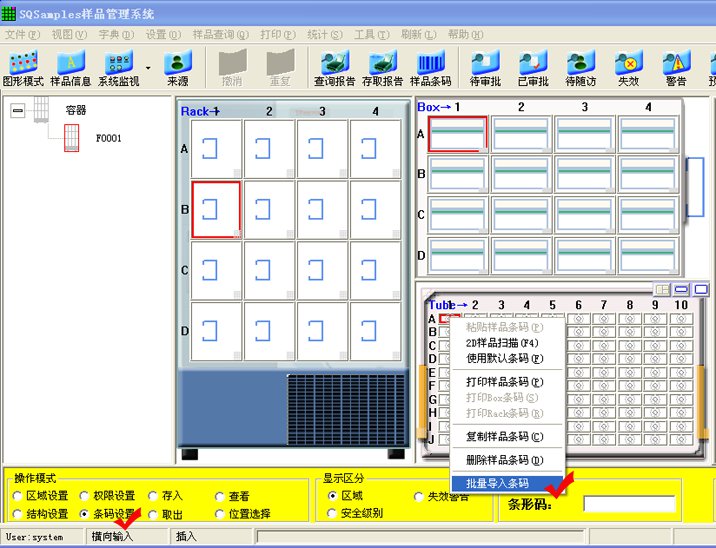
Task: Click the 存取报告 toolbar icon
Action: tap(381, 67)
